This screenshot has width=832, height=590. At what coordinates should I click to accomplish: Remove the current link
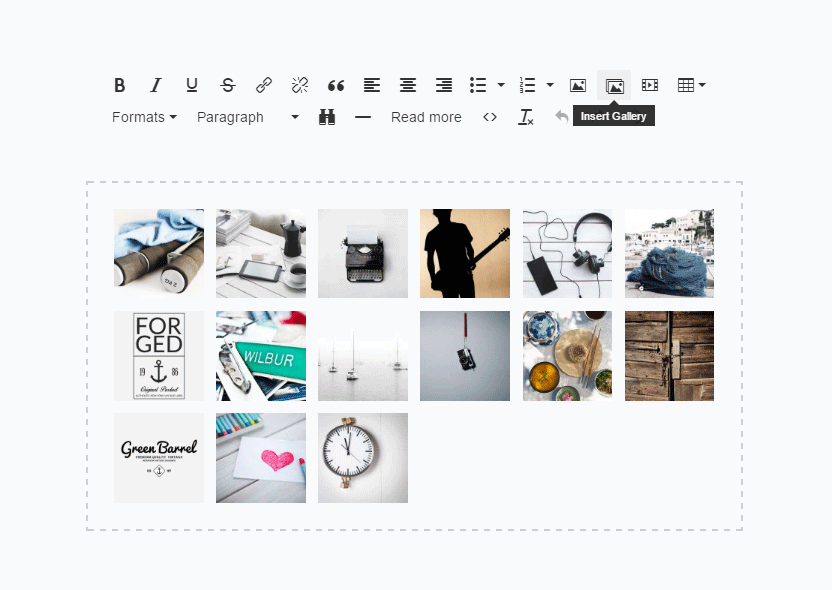pyautogui.click(x=299, y=85)
